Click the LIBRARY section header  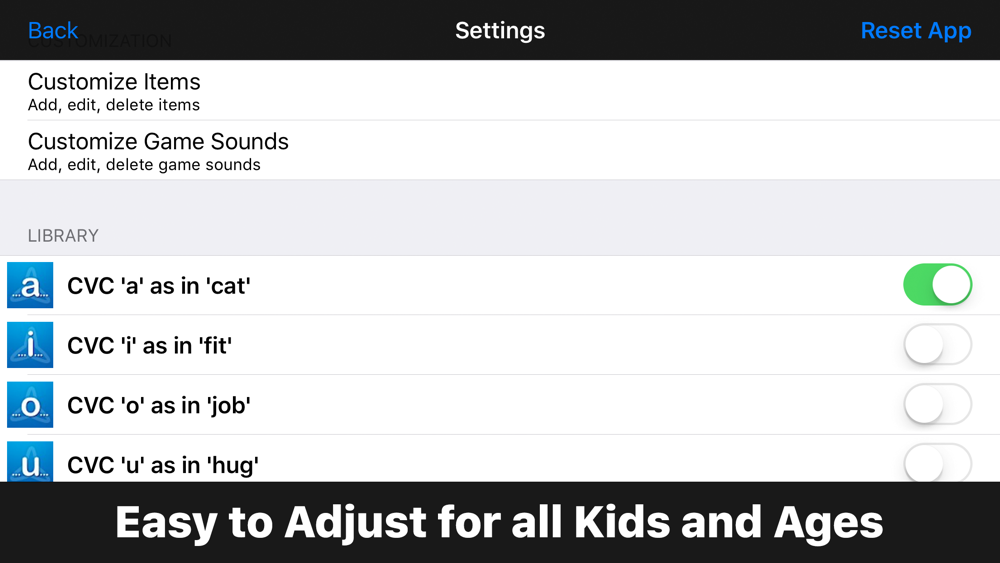tap(63, 236)
